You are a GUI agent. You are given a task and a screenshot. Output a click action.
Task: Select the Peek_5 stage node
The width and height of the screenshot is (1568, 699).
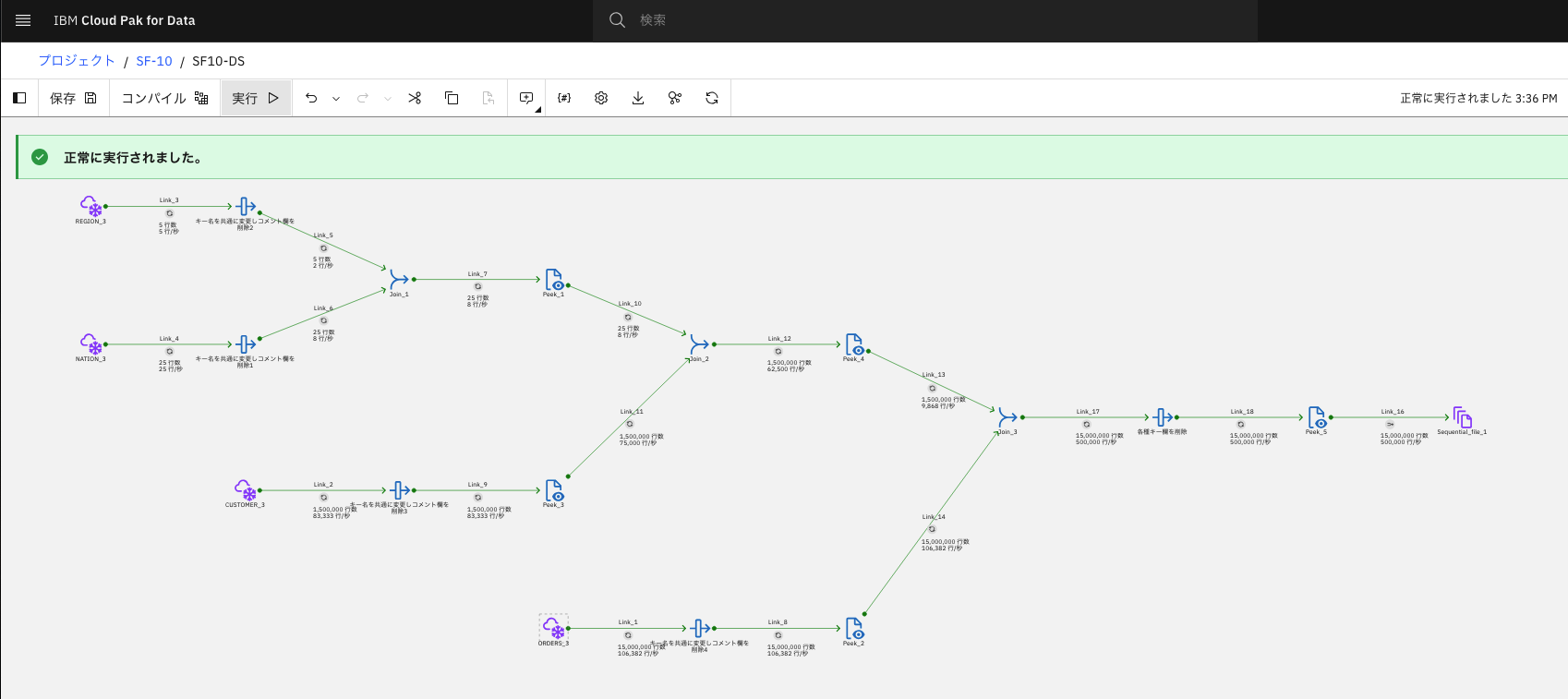click(x=1316, y=417)
